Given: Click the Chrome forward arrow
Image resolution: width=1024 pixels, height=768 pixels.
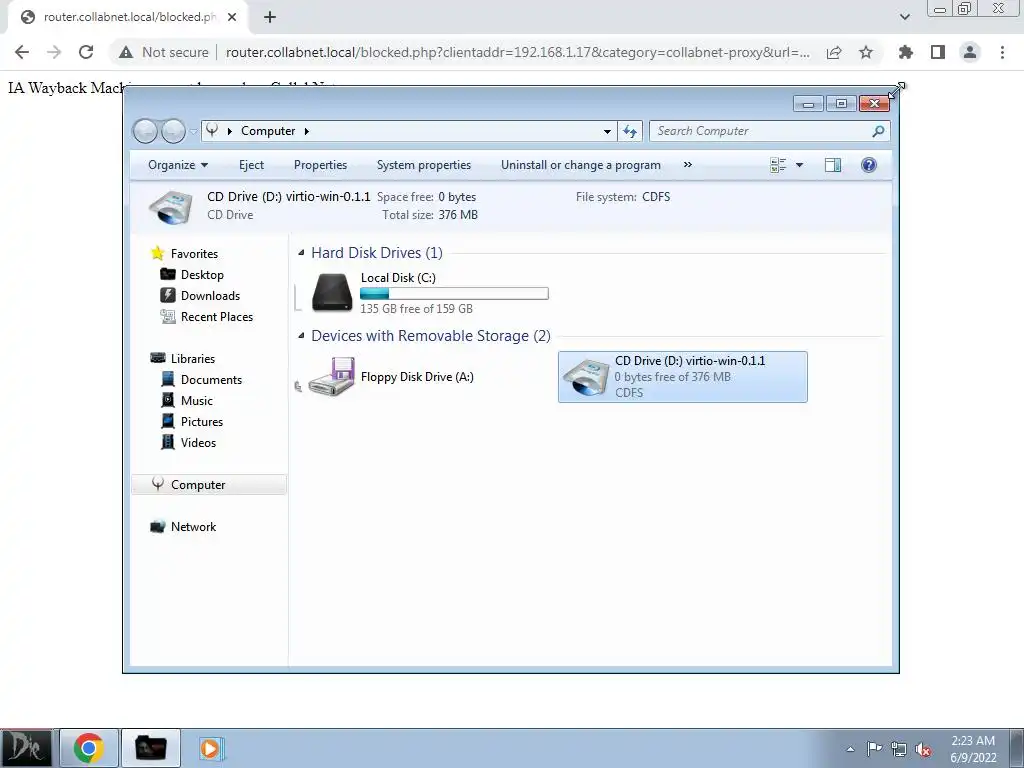Looking at the screenshot, I should (54, 52).
